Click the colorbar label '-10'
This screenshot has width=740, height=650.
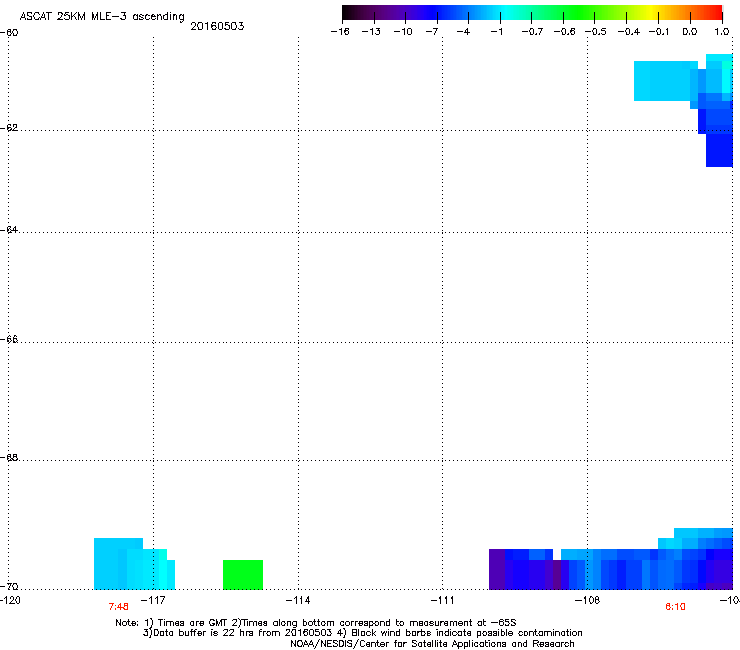[x=403, y=32]
